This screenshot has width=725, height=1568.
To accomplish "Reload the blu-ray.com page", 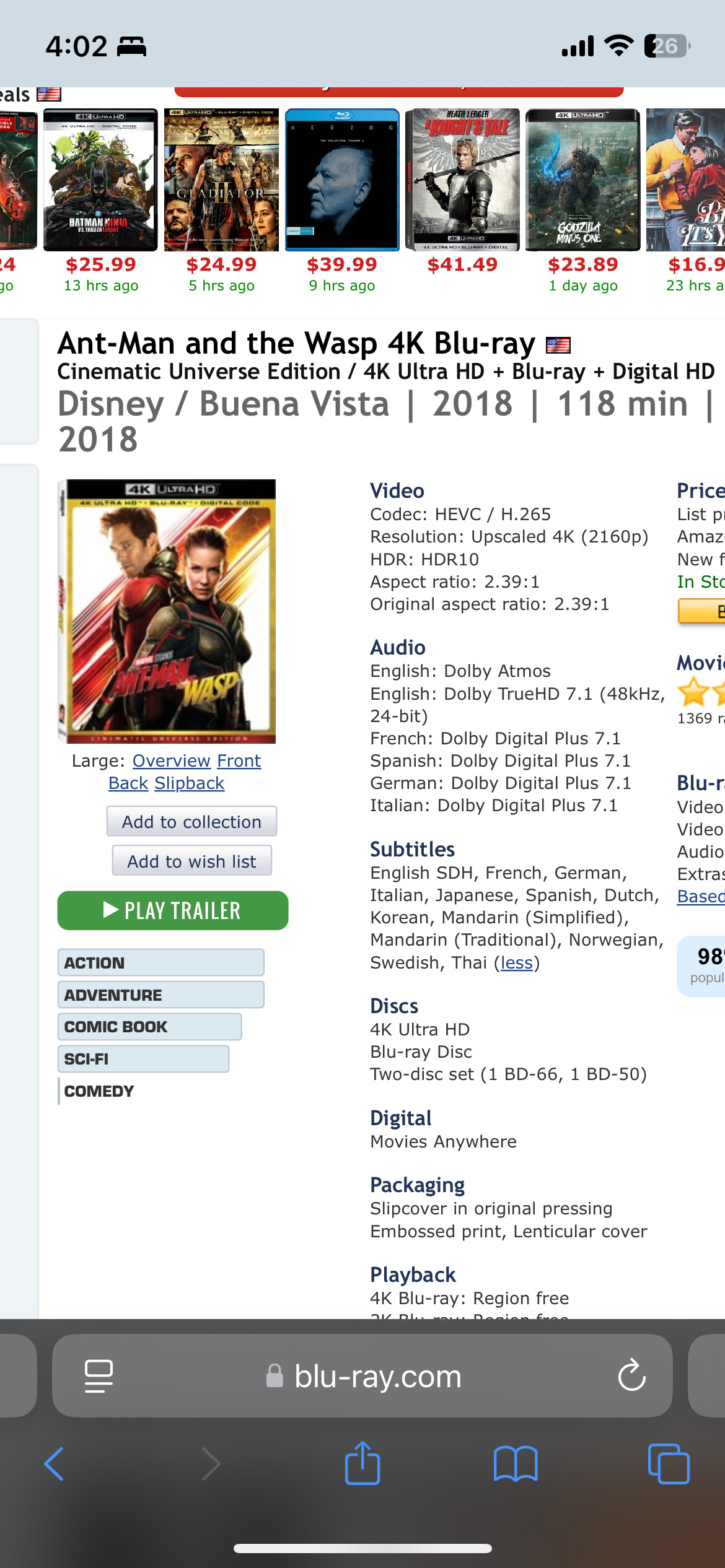I will tap(631, 1375).
